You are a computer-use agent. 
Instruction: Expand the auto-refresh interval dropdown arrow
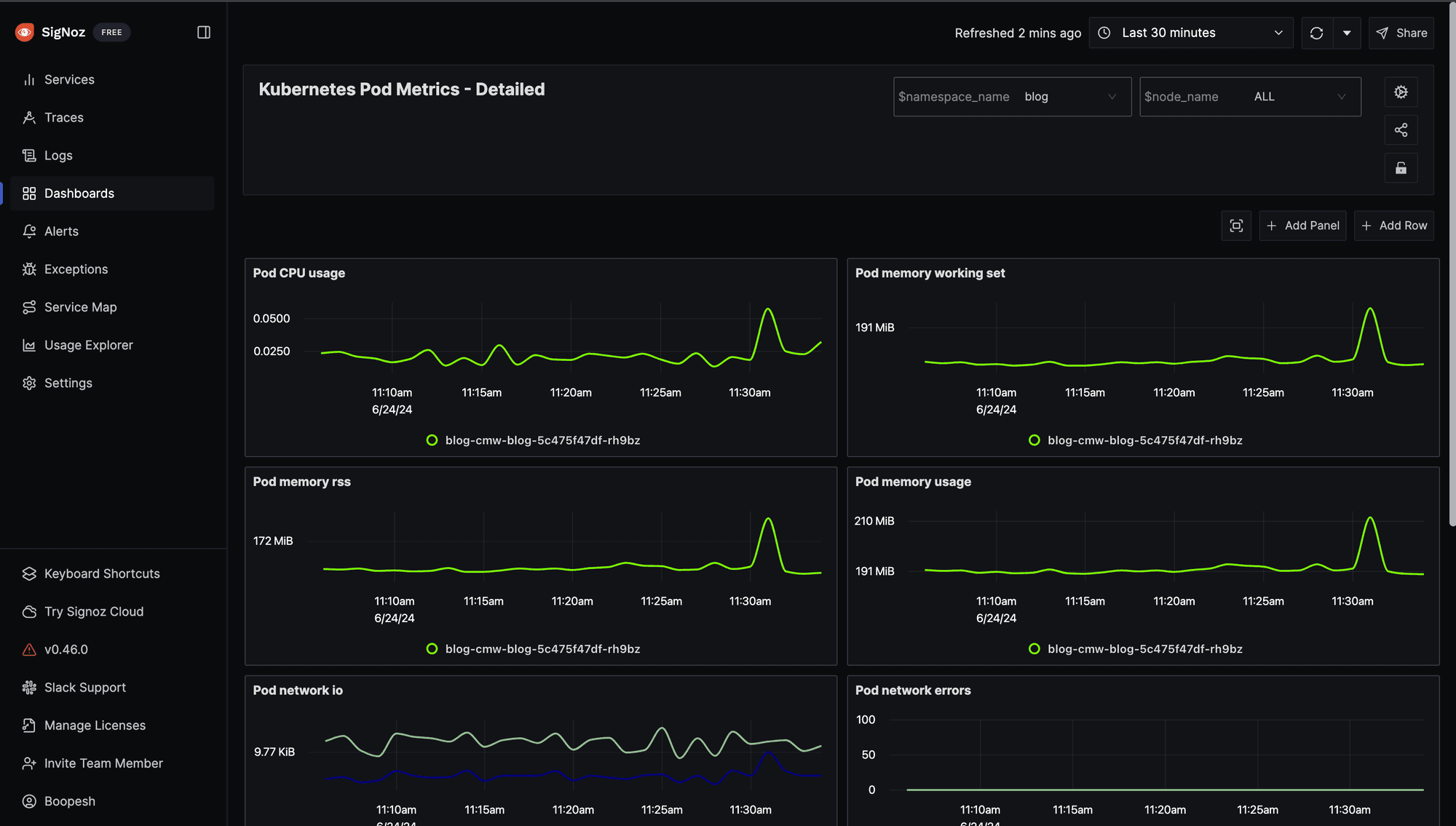coord(1347,33)
